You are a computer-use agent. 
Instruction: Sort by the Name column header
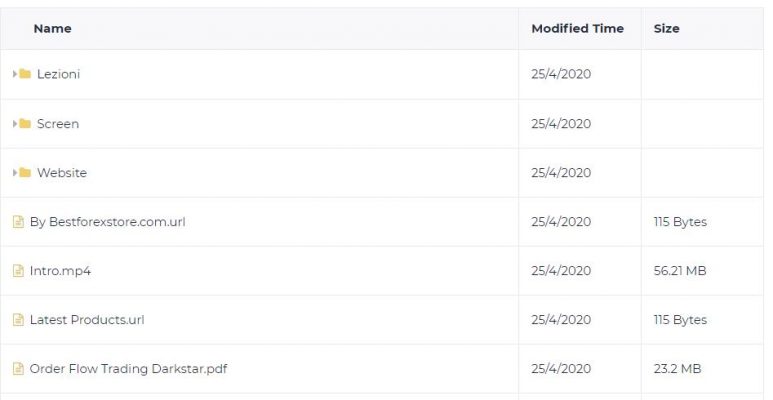click(x=52, y=29)
